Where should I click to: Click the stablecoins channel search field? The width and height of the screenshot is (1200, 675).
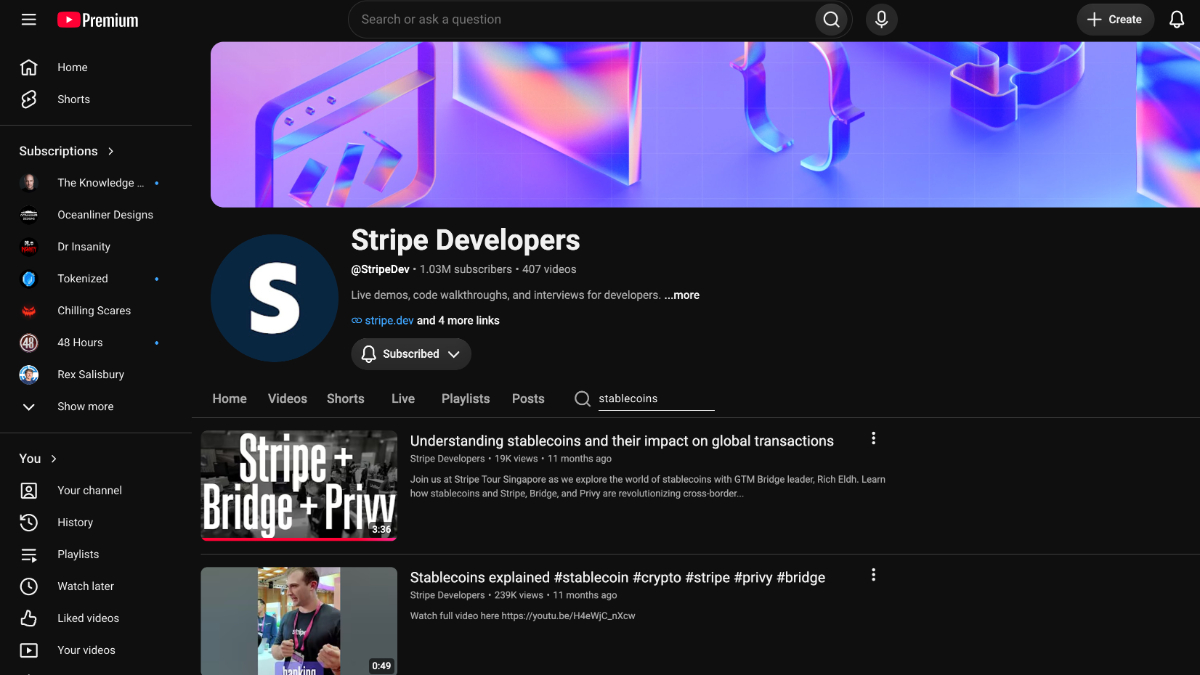tap(656, 398)
